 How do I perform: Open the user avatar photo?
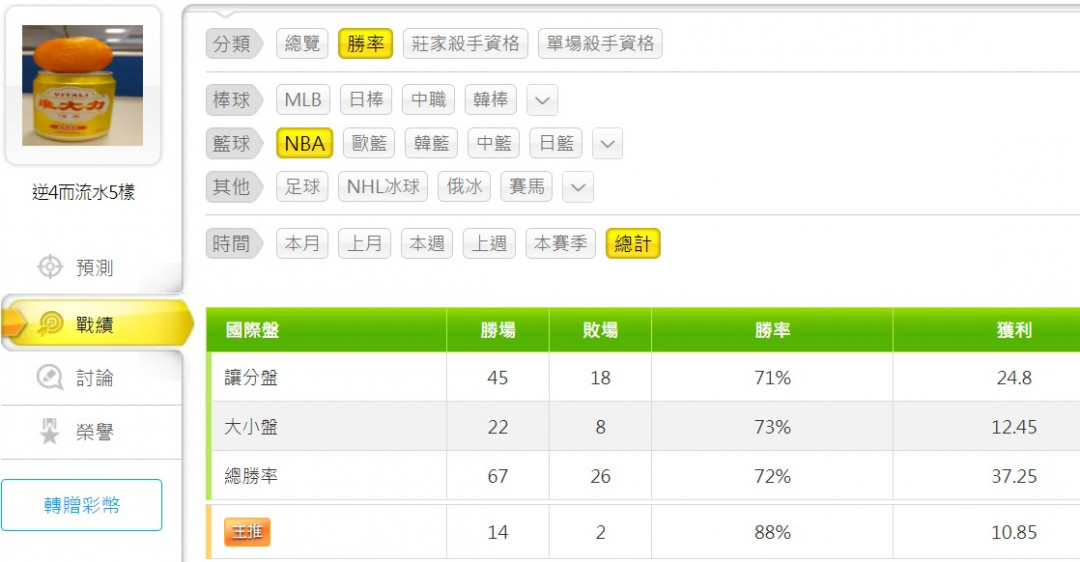click(x=83, y=85)
